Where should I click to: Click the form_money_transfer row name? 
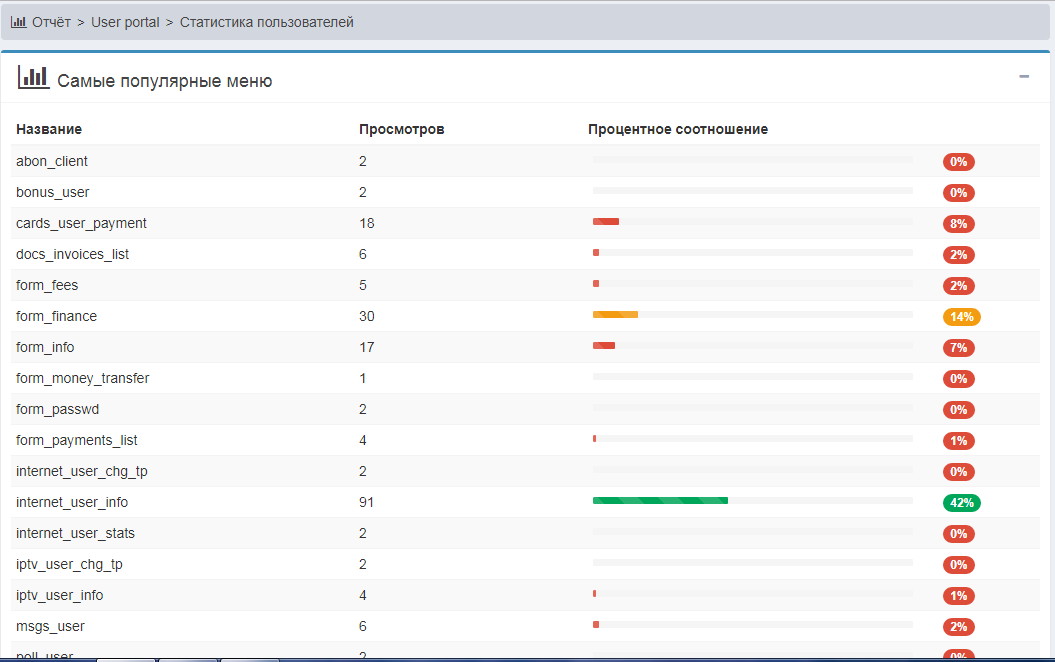[82, 378]
